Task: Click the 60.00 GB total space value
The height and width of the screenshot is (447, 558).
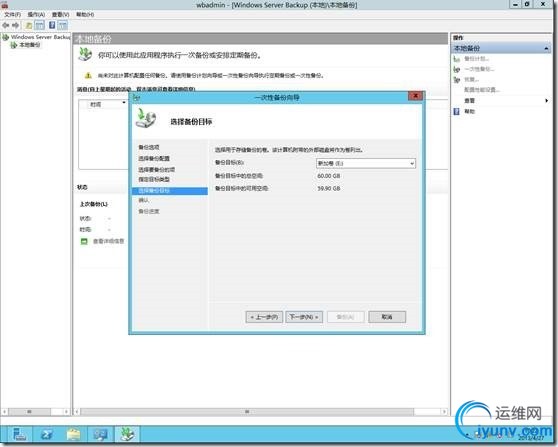Action: [x=329, y=176]
